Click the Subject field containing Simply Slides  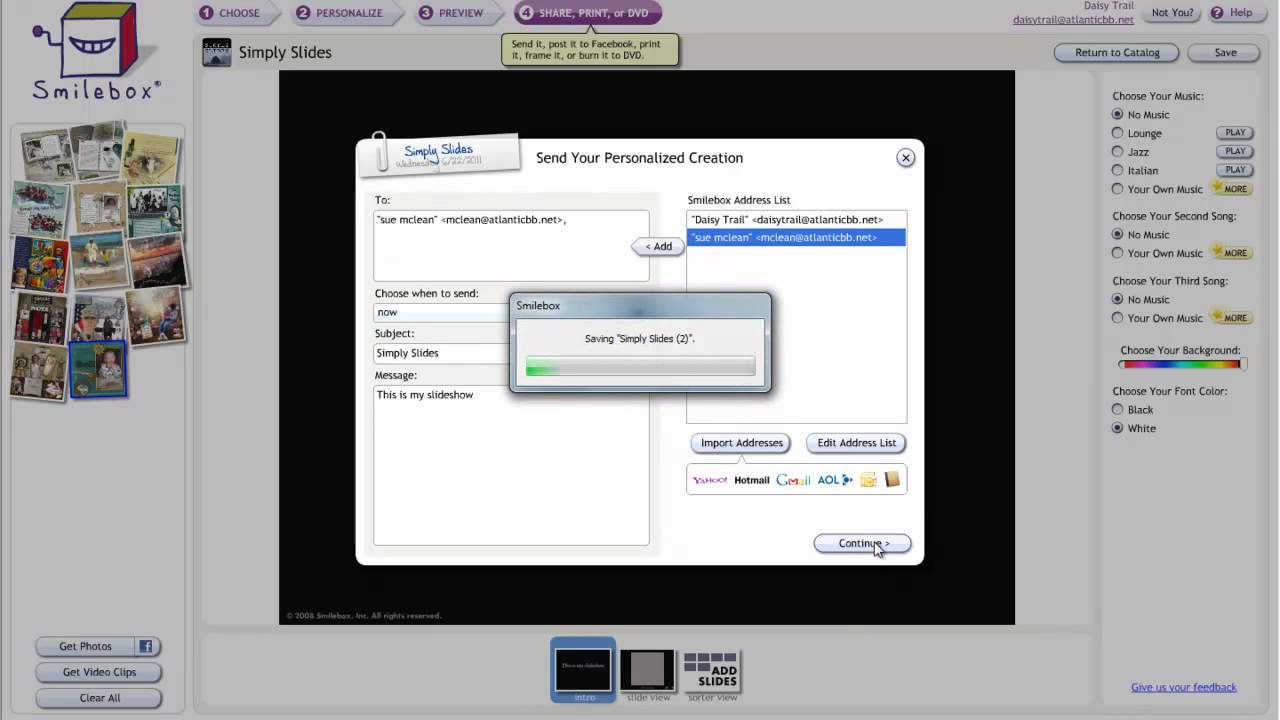441,353
